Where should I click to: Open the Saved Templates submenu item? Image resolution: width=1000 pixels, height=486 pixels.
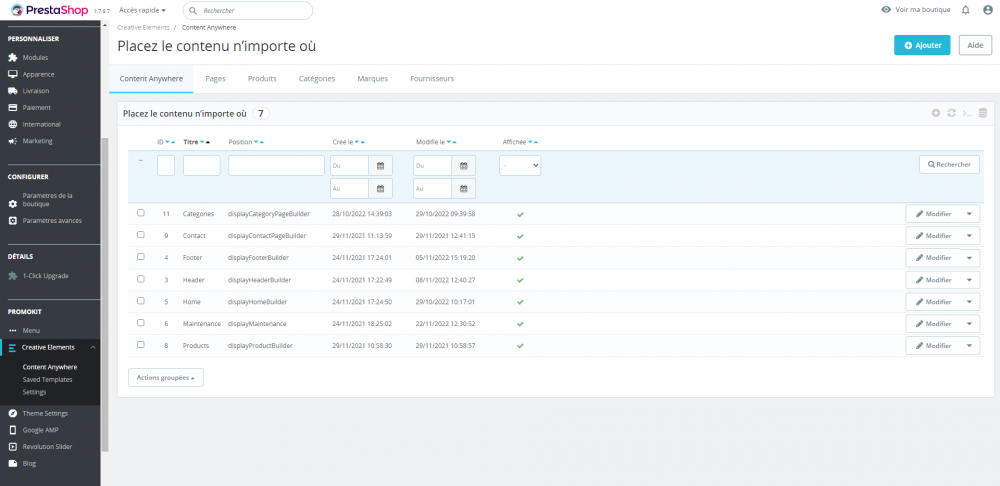coord(47,379)
